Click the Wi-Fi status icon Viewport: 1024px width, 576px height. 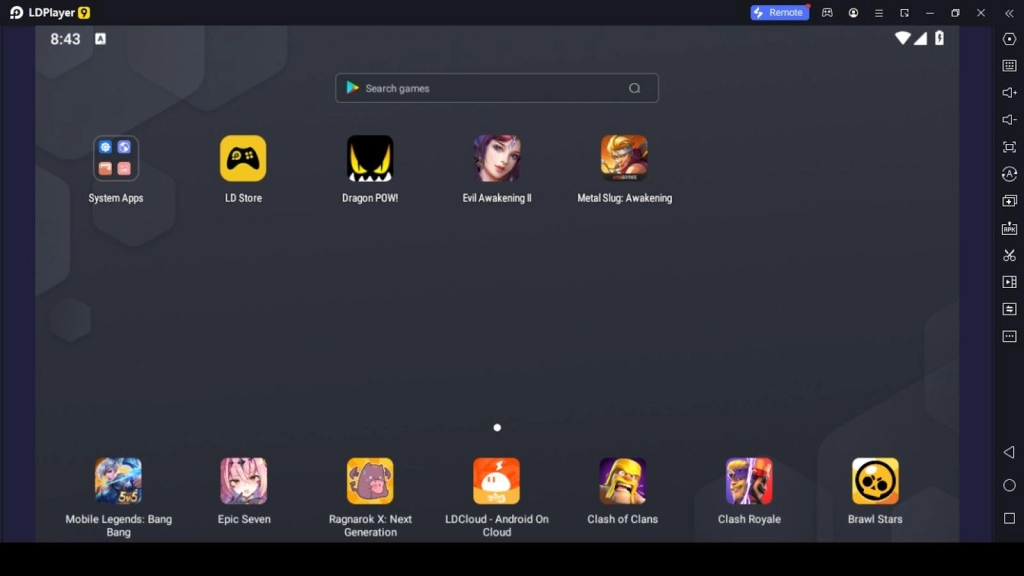tap(903, 38)
